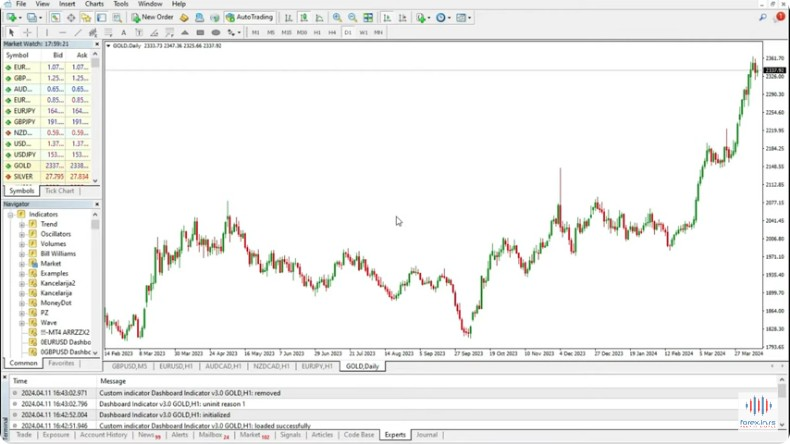Switch chart to Line Chart mode
The image size is (790, 444).
[319, 18]
